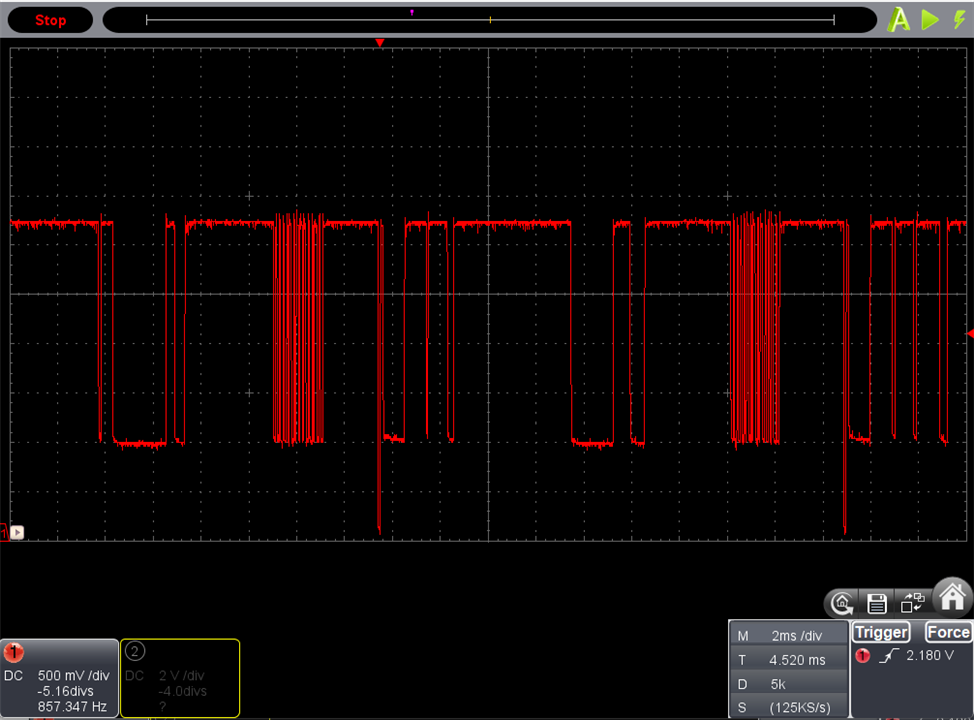974x720 pixels.
Task: Open the Trigger menu button
Action: (x=881, y=632)
